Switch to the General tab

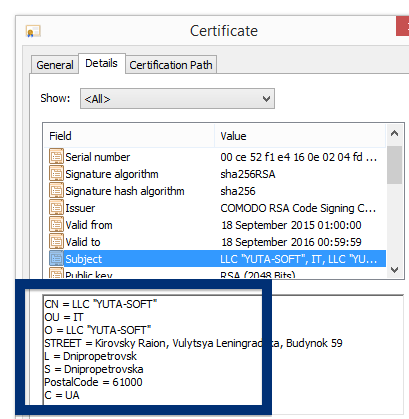point(55,65)
